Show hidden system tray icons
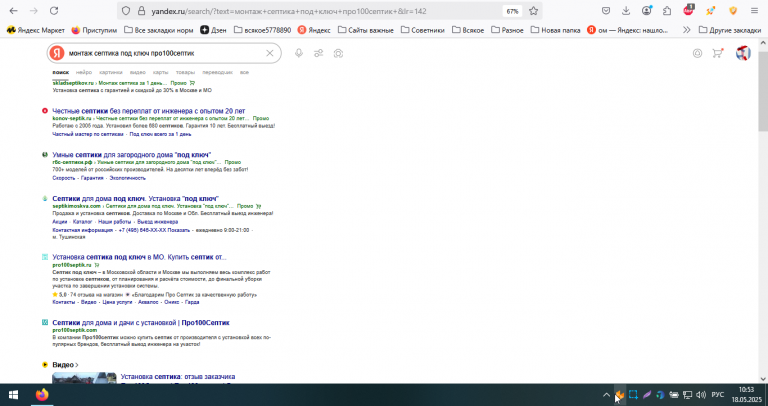The width and height of the screenshot is (768, 406). click(606, 395)
